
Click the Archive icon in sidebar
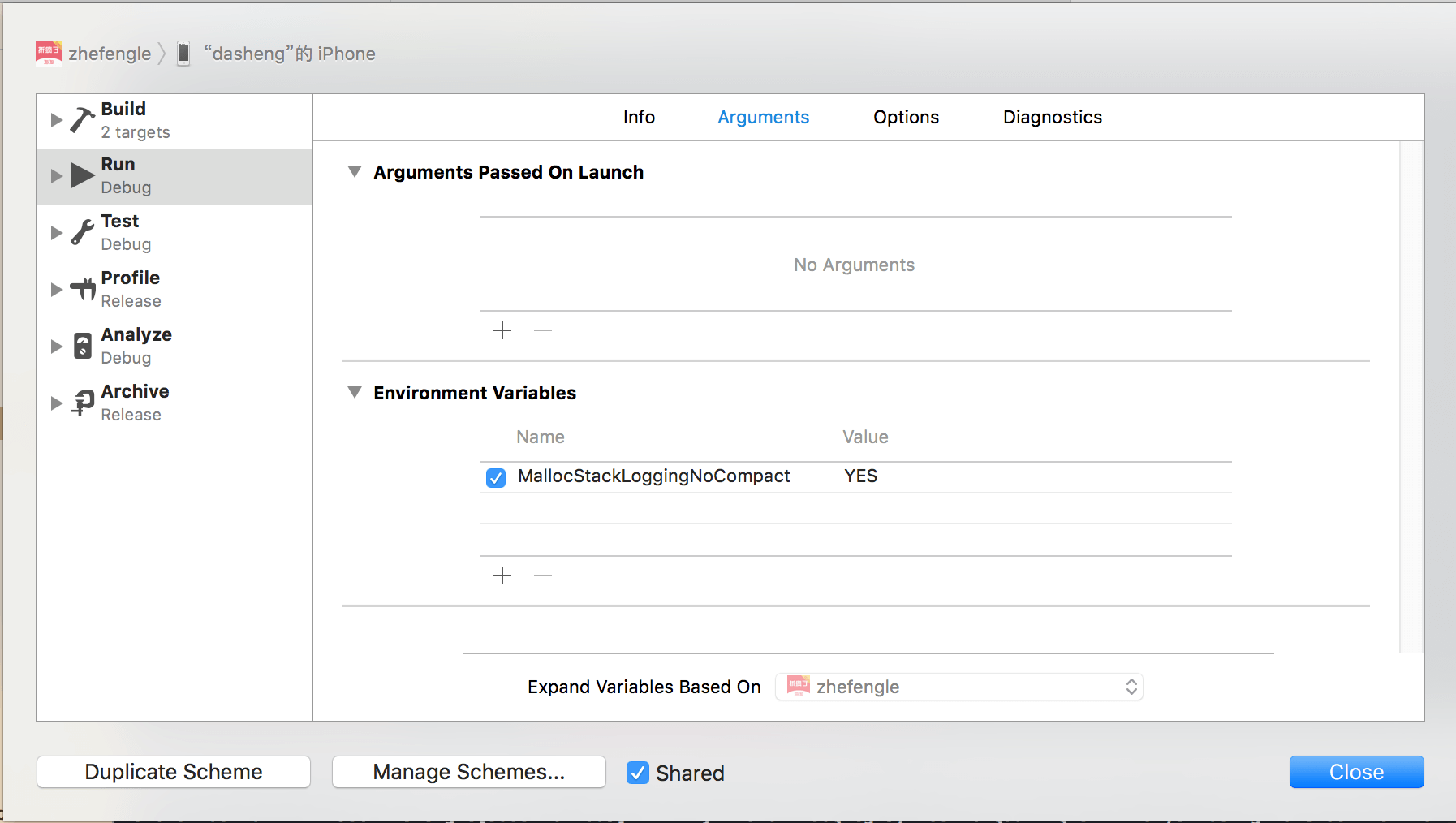(82, 403)
